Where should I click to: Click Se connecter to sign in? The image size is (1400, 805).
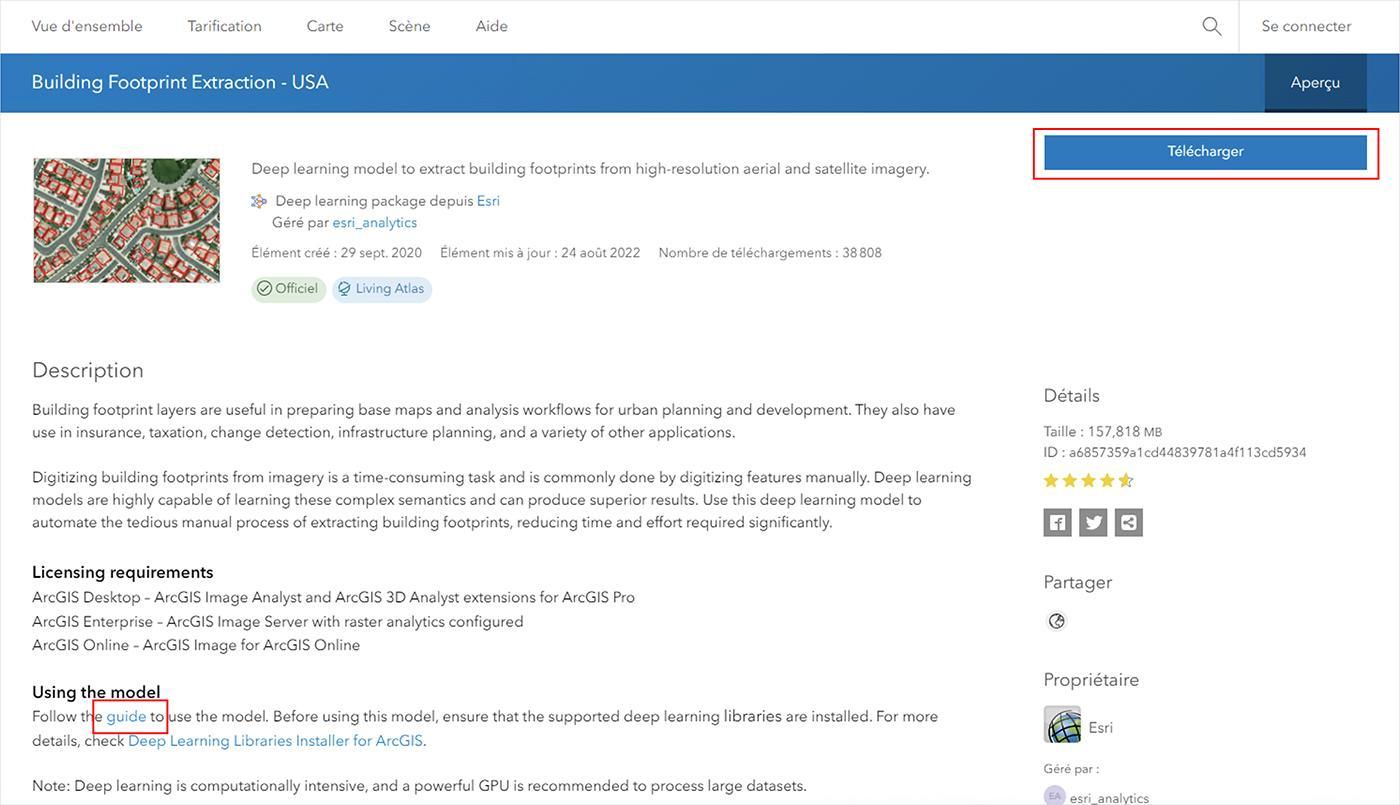pos(1306,26)
